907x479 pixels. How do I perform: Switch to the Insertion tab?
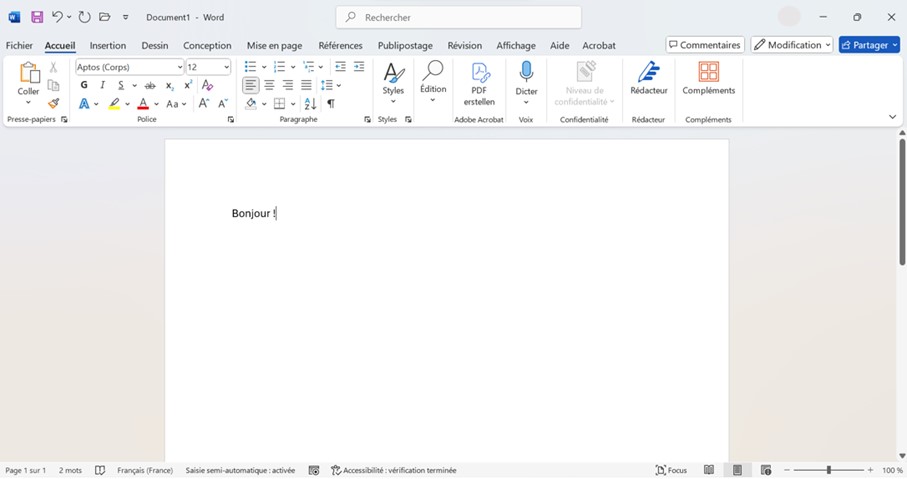[x=108, y=45]
